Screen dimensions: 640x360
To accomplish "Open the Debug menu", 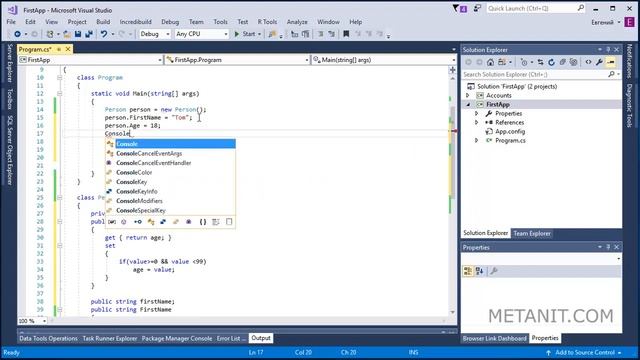I will coord(170,22).
